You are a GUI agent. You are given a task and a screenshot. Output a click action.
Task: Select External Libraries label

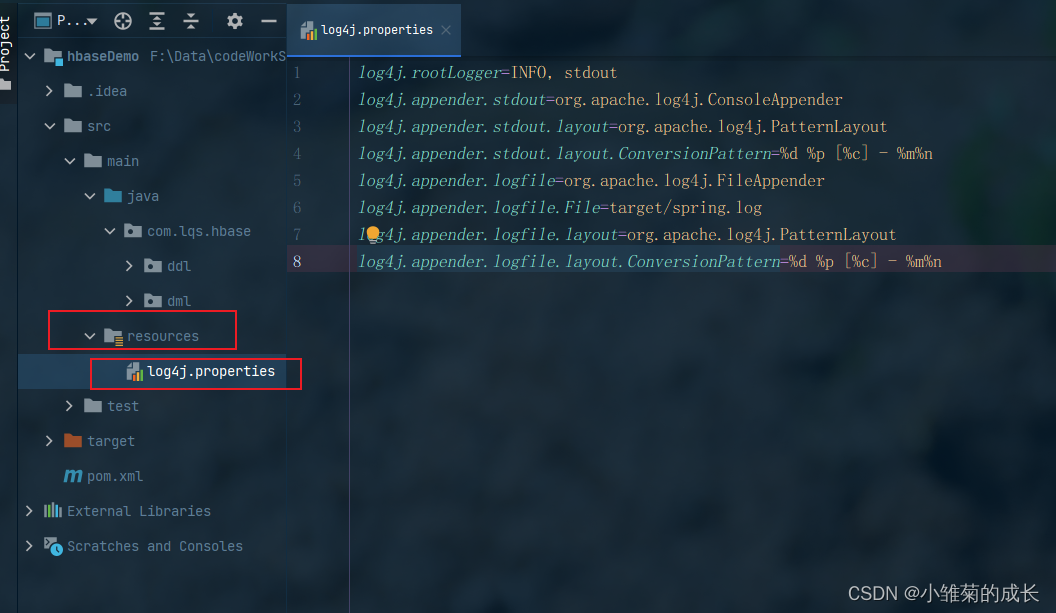click(x=139, y=511)
